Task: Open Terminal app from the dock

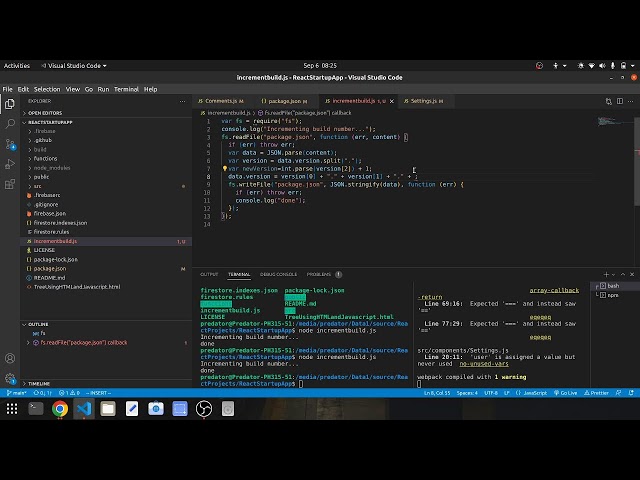Action: pyautogui.click(x=36, y=409)
